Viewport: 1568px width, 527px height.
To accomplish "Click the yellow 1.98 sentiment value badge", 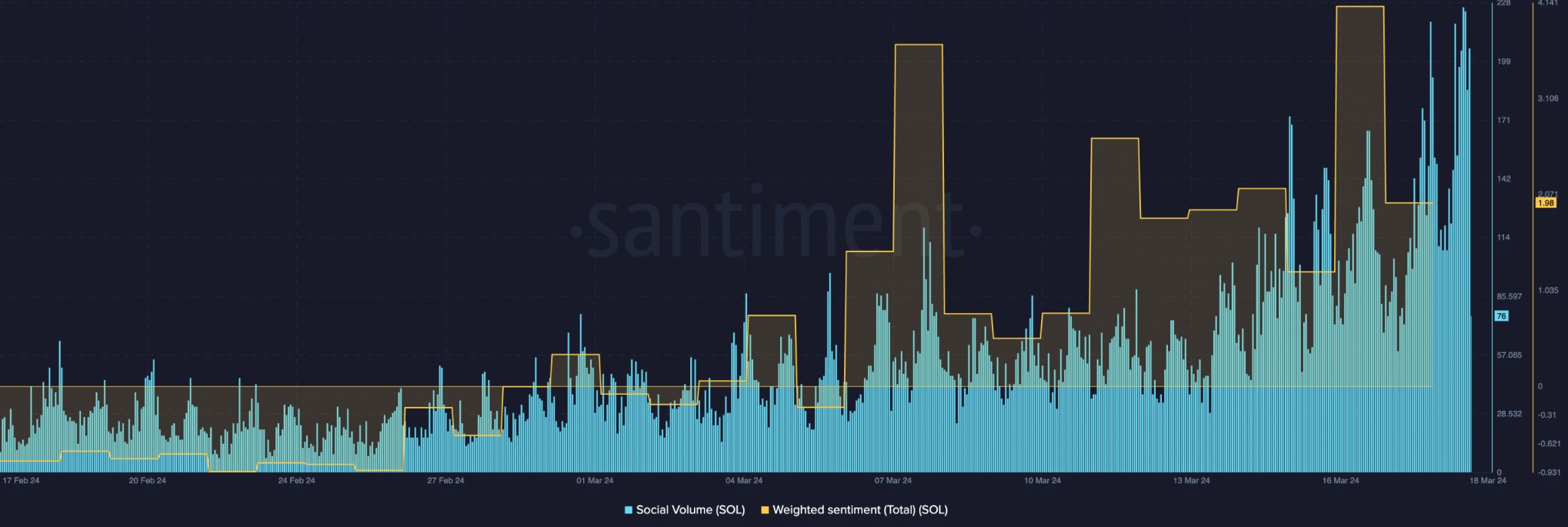I will 1545,203.
